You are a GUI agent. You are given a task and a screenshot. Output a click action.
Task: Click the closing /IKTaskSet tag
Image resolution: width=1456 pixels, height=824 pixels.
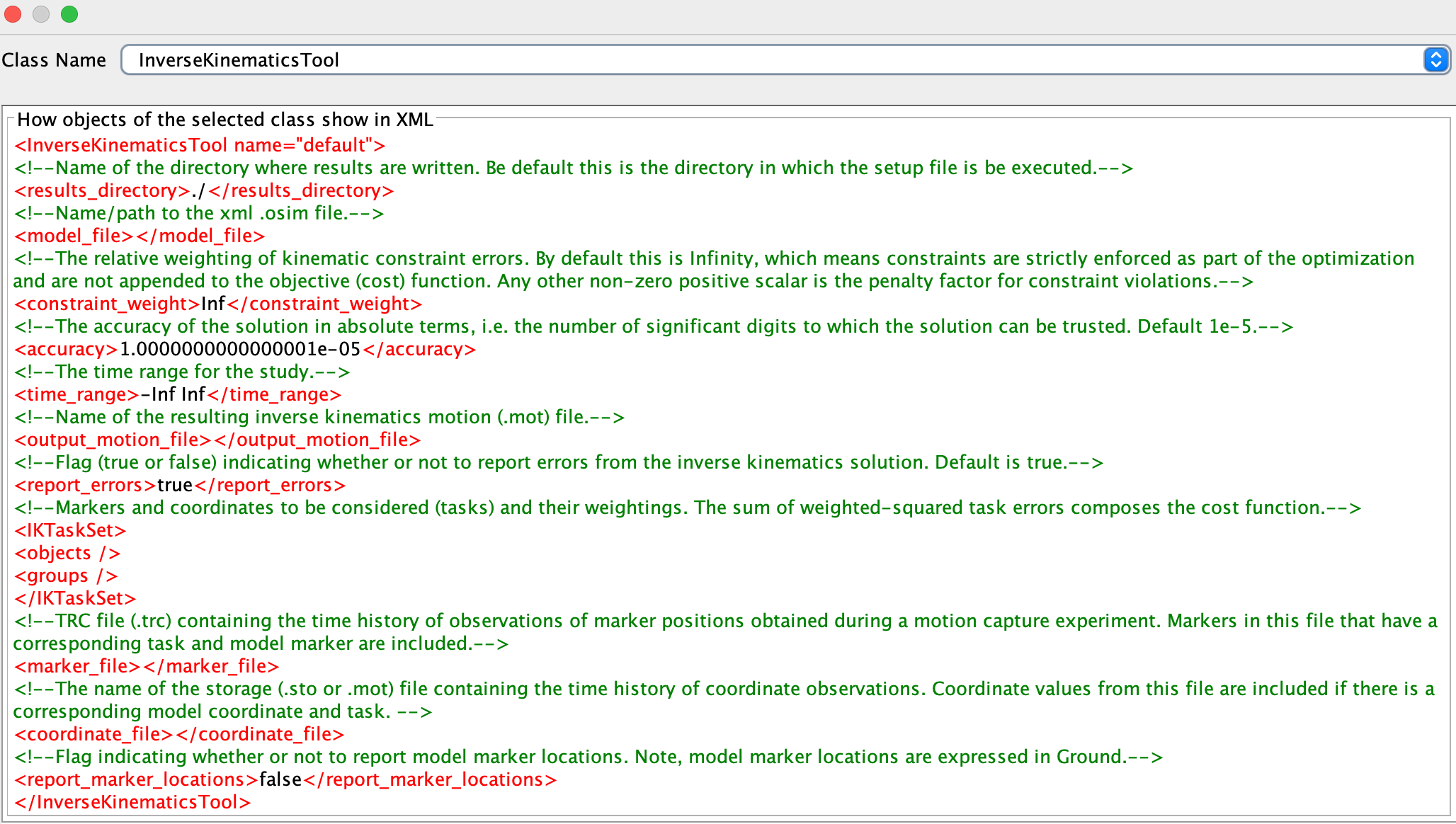[x=75, y=598]
